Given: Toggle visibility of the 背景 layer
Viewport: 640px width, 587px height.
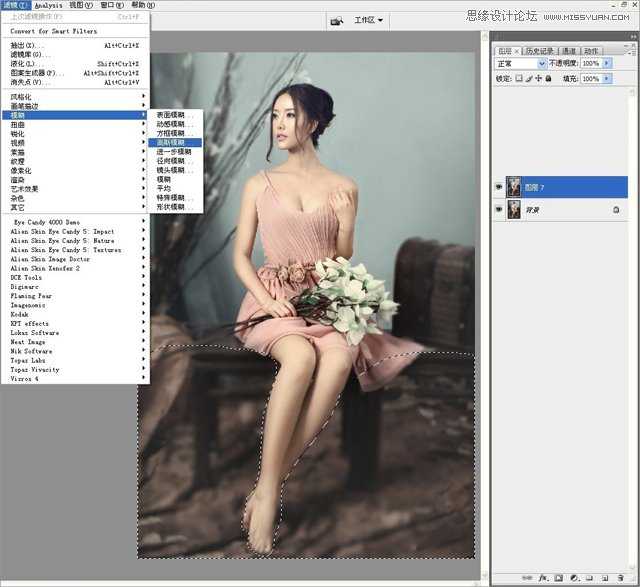Looking at the screenshot, I should (499, 210).
